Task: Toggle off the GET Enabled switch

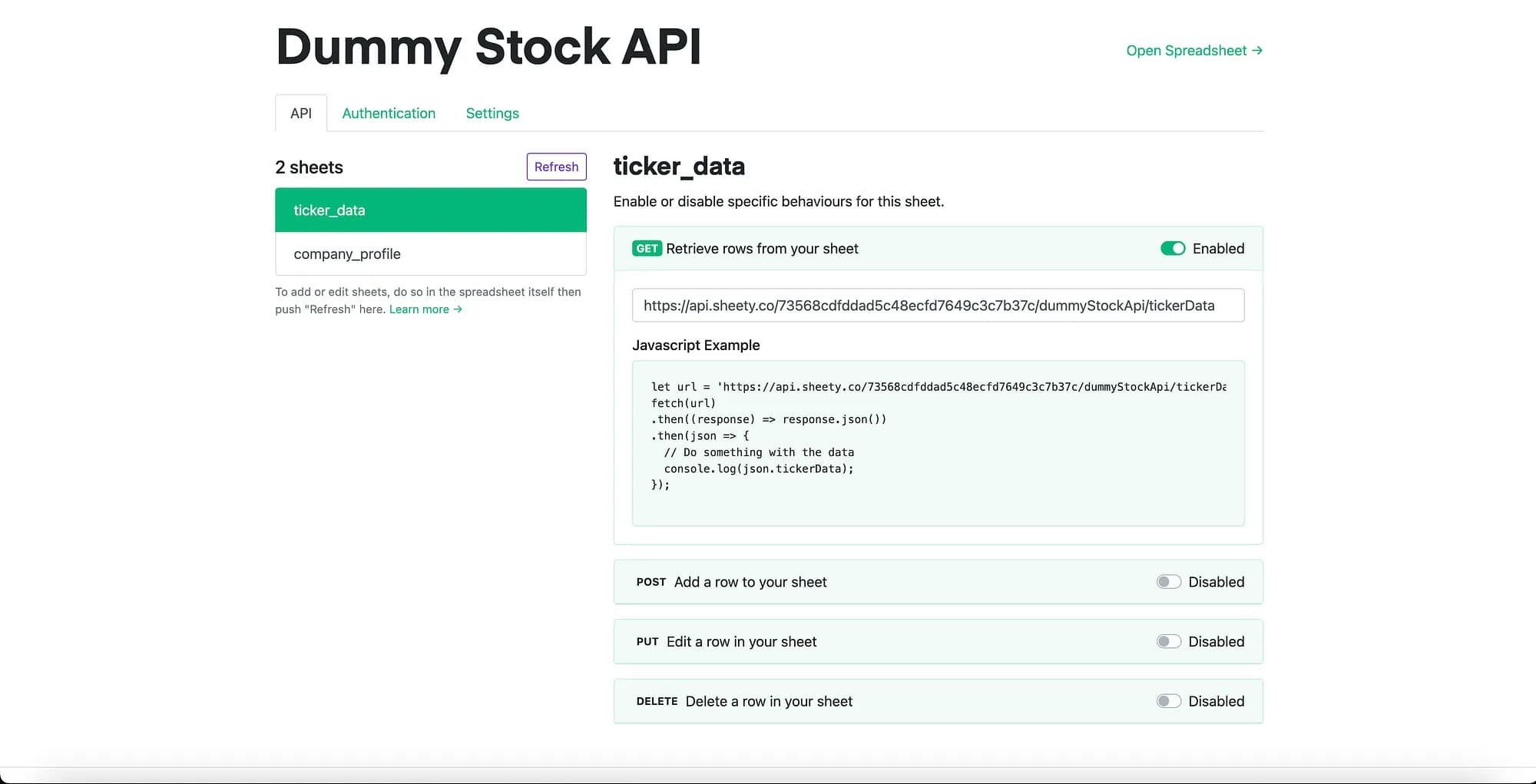Action: tap(1173, 248)
